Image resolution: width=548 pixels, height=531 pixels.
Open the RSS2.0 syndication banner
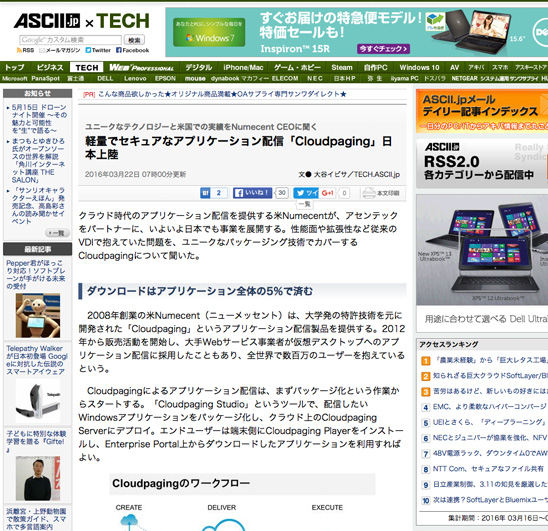[x=482, y=164]
